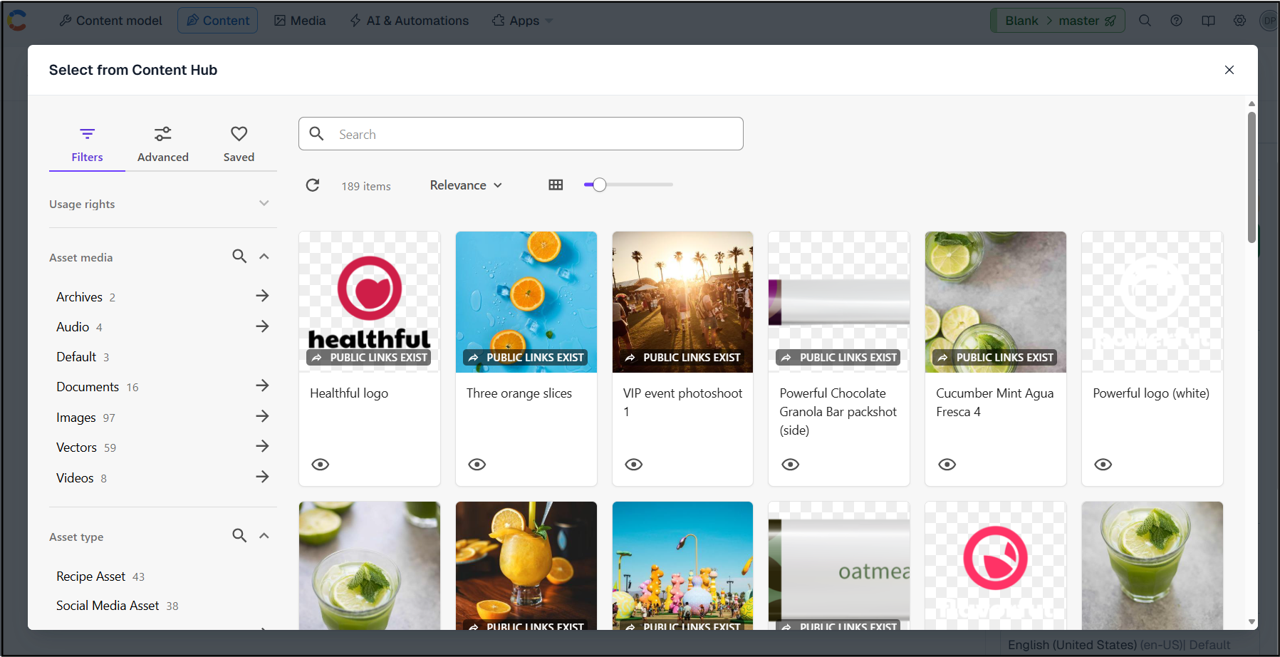The height and width of the screenshot is (657, 1280).
Task: Preview the VIP event photoshoot 1 asset
Action: click(x=633, y=464)
